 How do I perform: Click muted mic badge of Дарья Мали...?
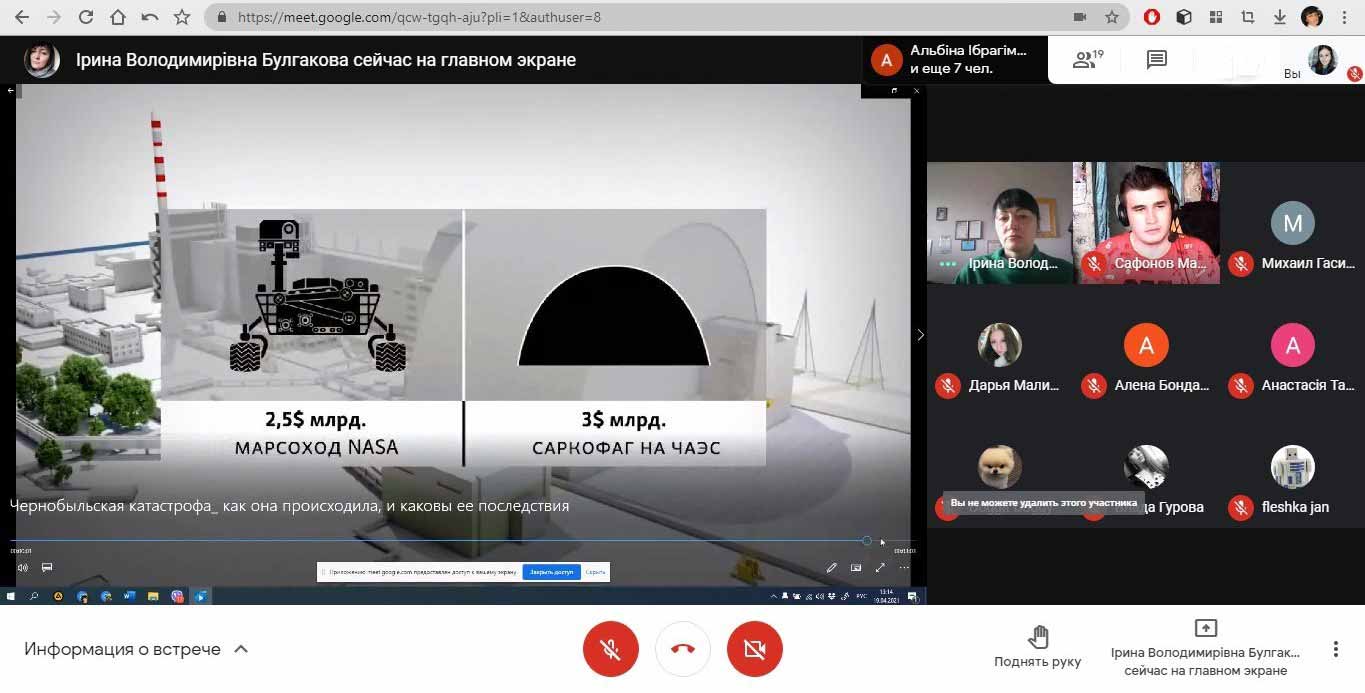click(948, 385)
